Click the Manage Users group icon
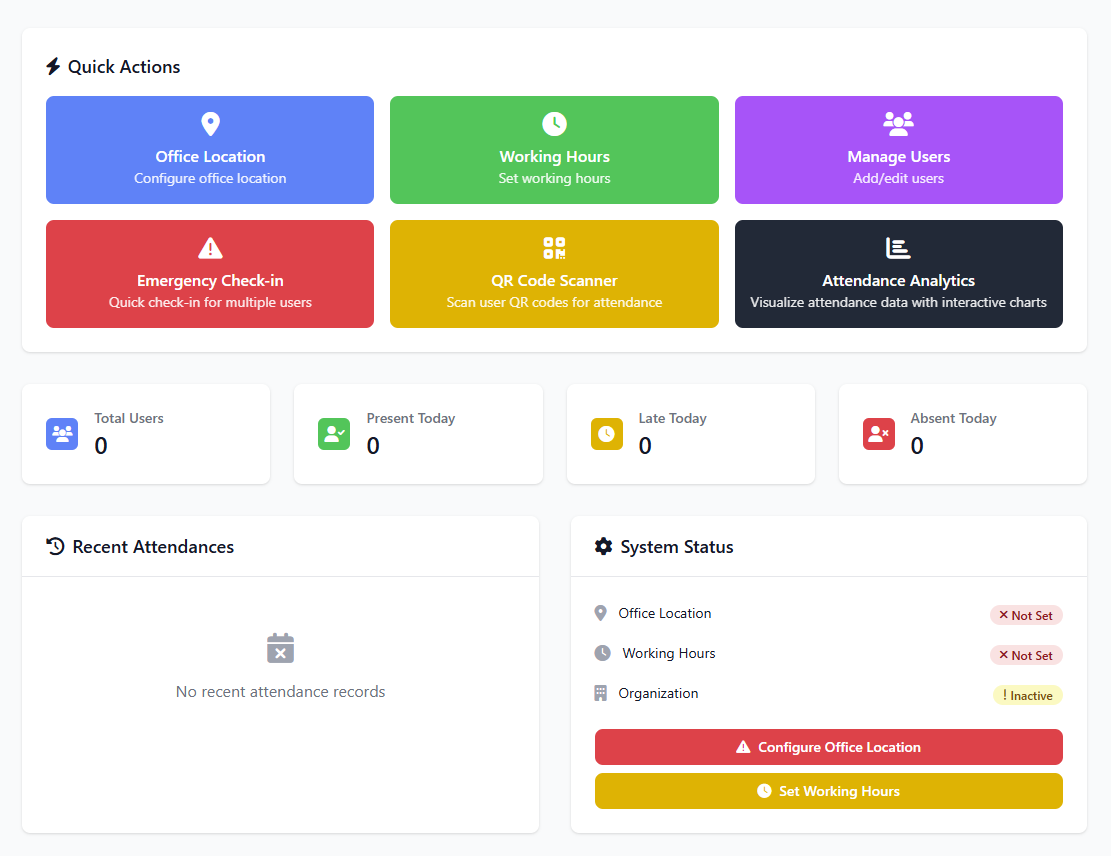Image resolution: width=1111 pixels, height=856 pixels. click(x=898, y=123)
